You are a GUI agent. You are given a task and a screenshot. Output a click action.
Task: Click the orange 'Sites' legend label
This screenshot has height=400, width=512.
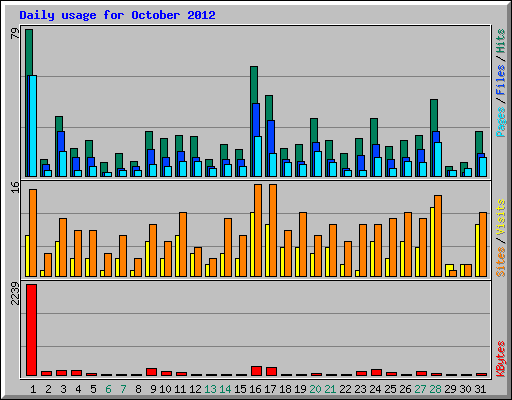coord(501,262)
